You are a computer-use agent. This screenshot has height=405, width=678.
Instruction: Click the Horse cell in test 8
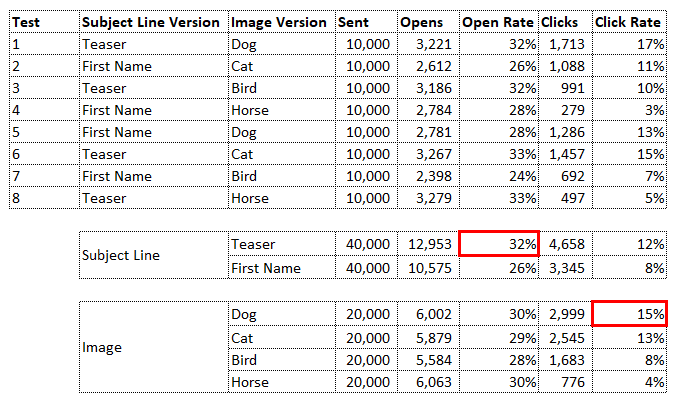click(x=282, y=198)
